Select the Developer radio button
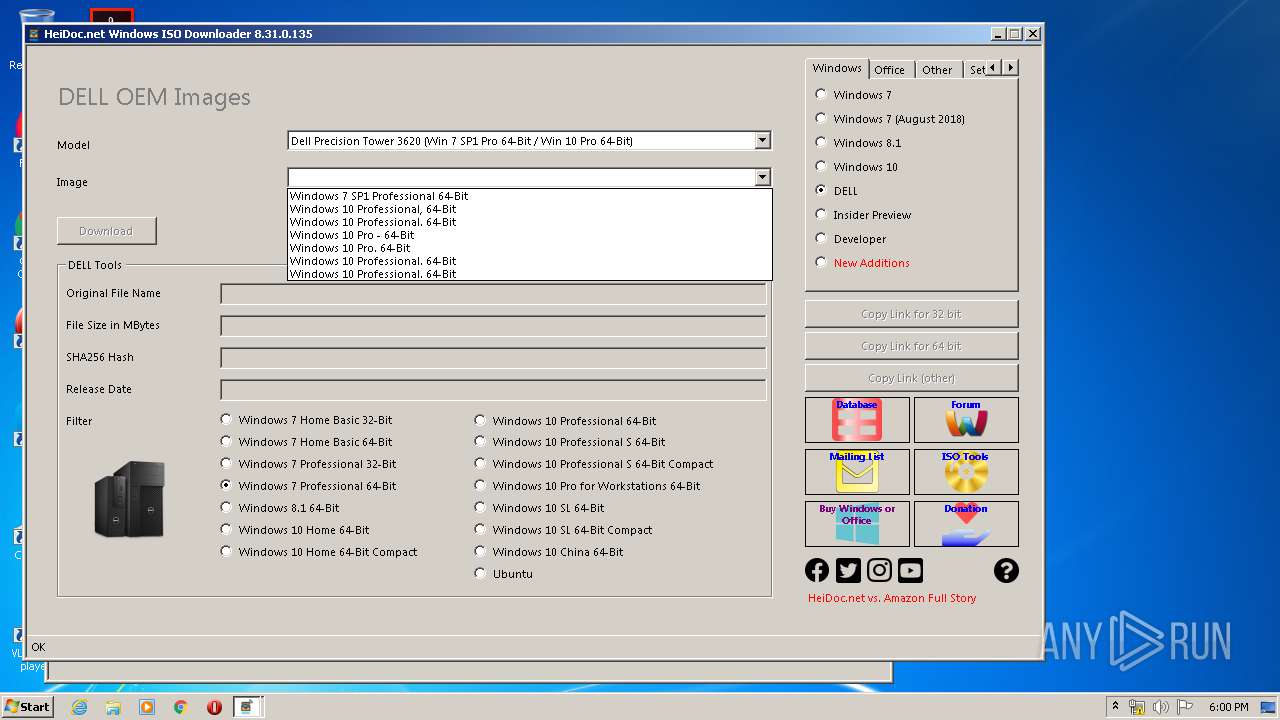1280x720 pixels. (821, 238)
